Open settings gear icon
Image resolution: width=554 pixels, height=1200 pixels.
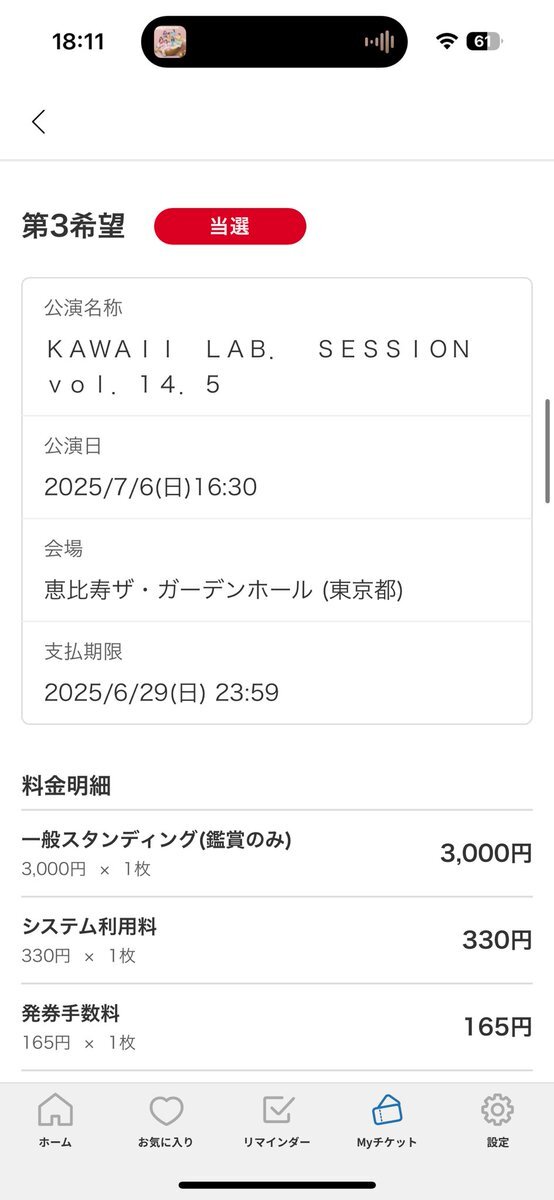(497, 1110)
